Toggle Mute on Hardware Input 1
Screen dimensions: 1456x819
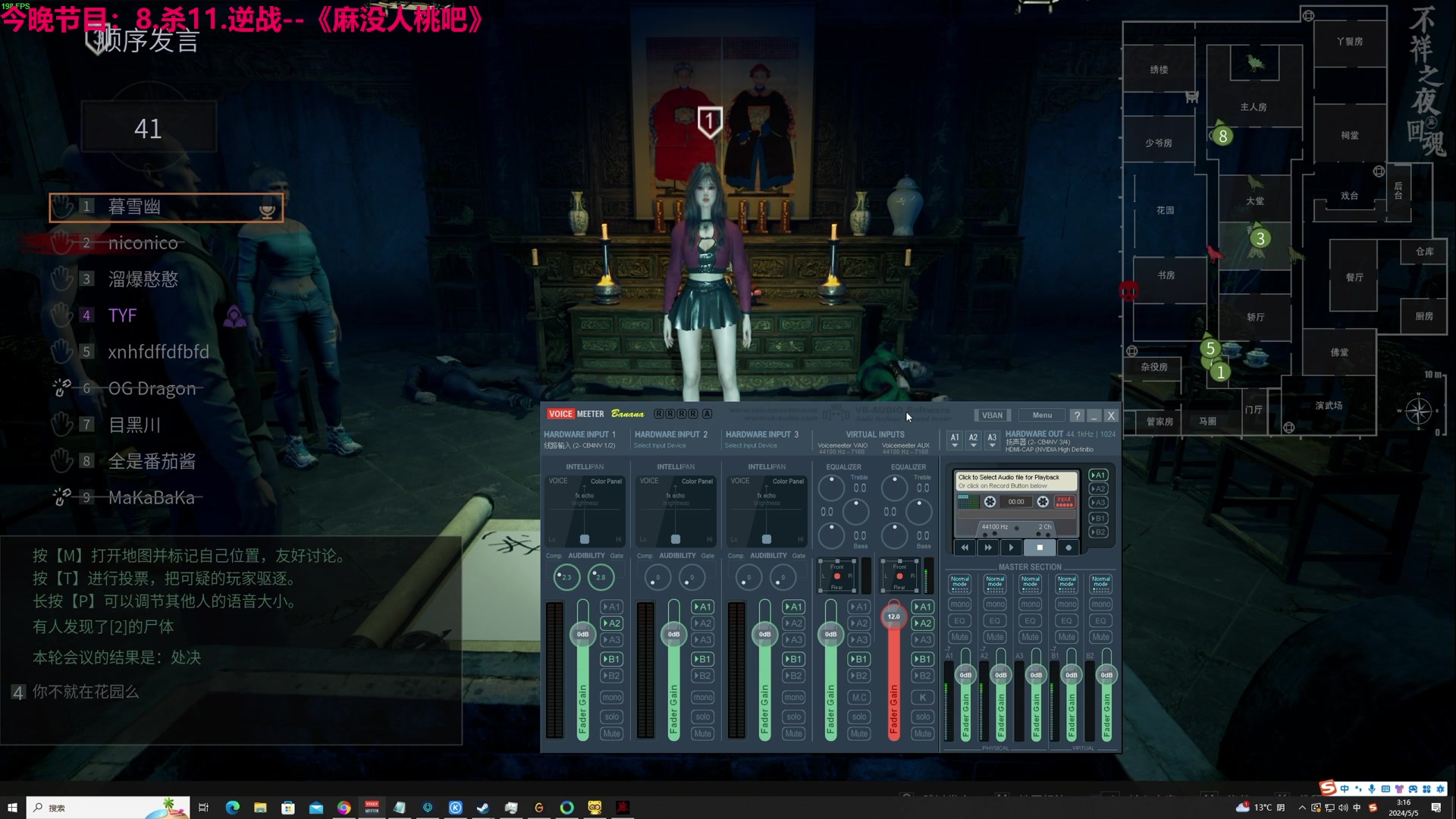611,734
